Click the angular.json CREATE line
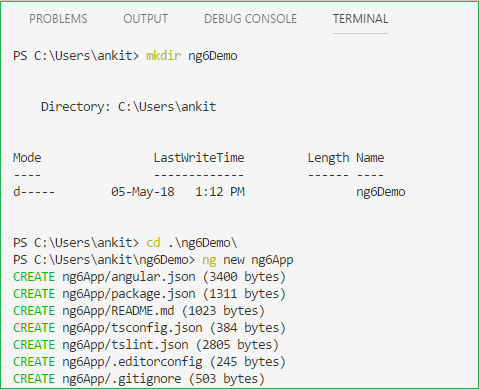Image resolution: width=479 pixels, height=389 pixels. coord(149,277)
